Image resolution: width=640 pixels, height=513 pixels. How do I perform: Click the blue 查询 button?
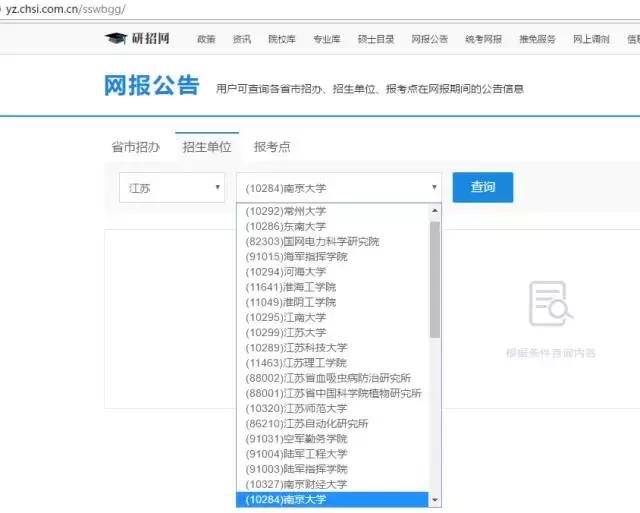pos(483,187)
